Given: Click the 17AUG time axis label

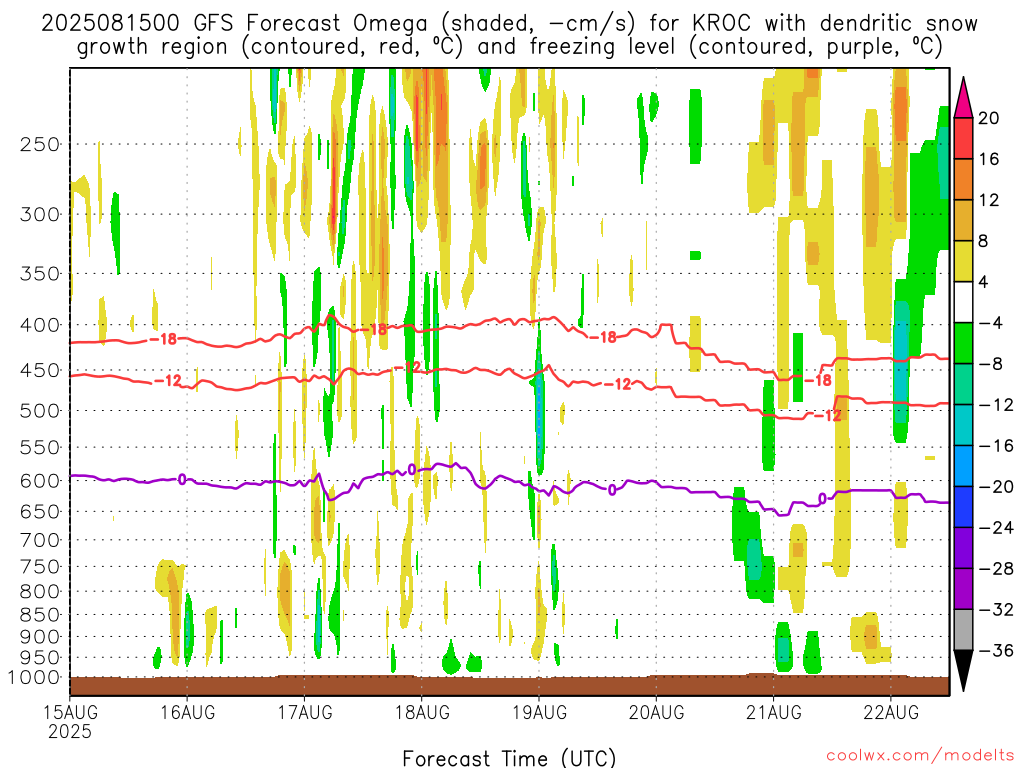Looking at the screenshot, I should pyautogui.click(x=305, y=712).
